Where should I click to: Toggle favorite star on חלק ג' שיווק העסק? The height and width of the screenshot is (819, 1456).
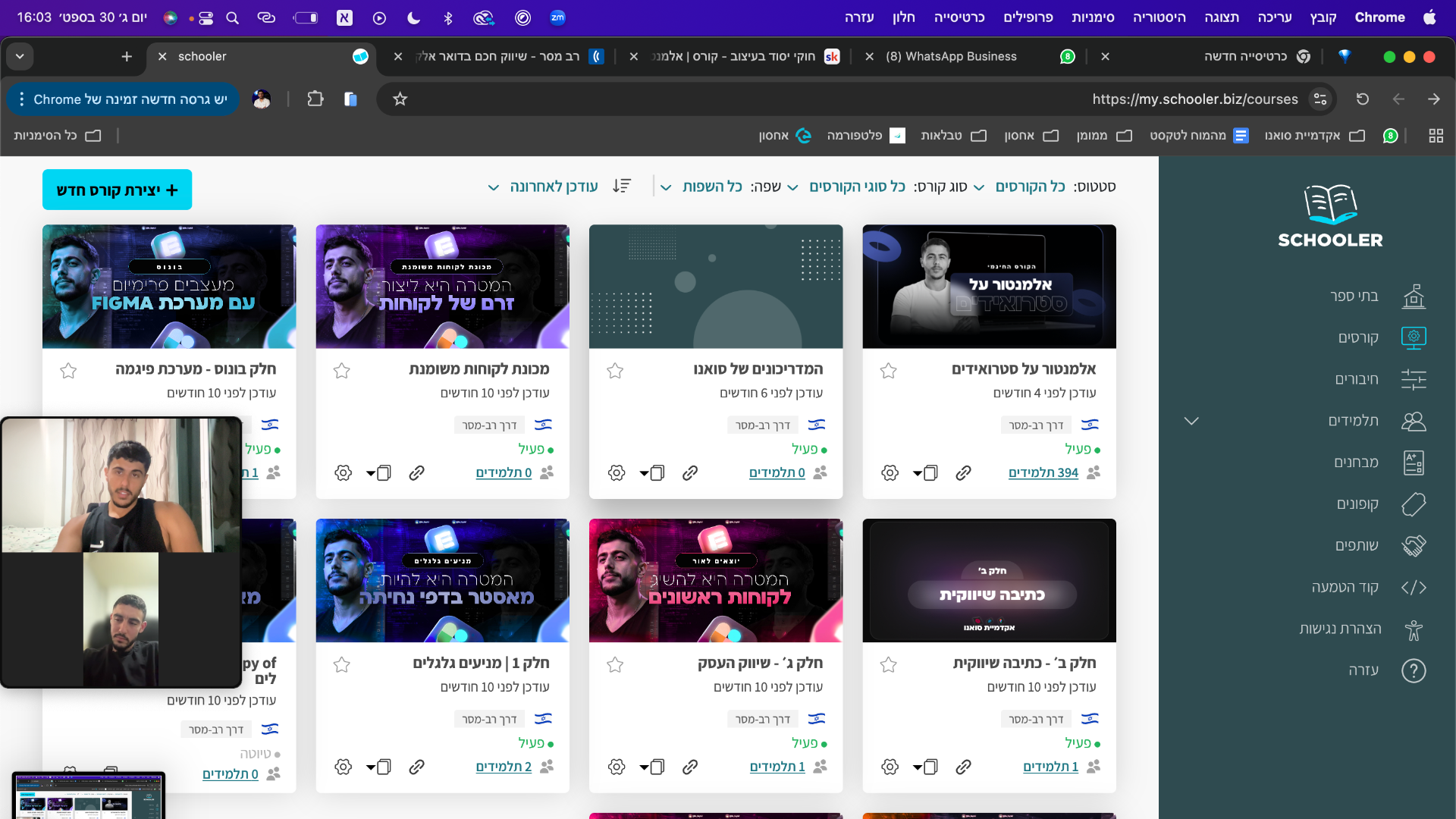click(x=615, y=665)
